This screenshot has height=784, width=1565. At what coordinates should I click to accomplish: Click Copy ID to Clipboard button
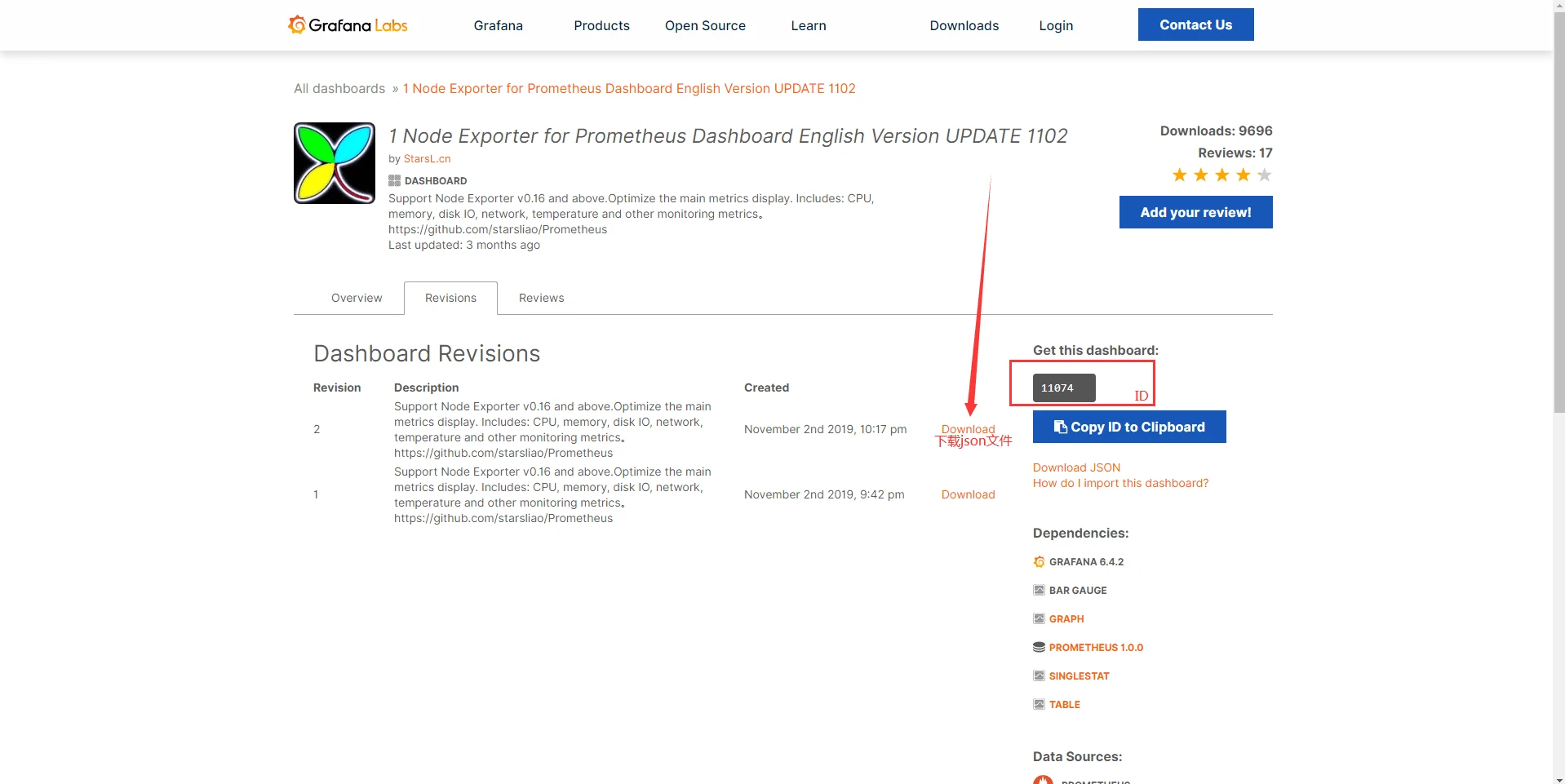1129,427
